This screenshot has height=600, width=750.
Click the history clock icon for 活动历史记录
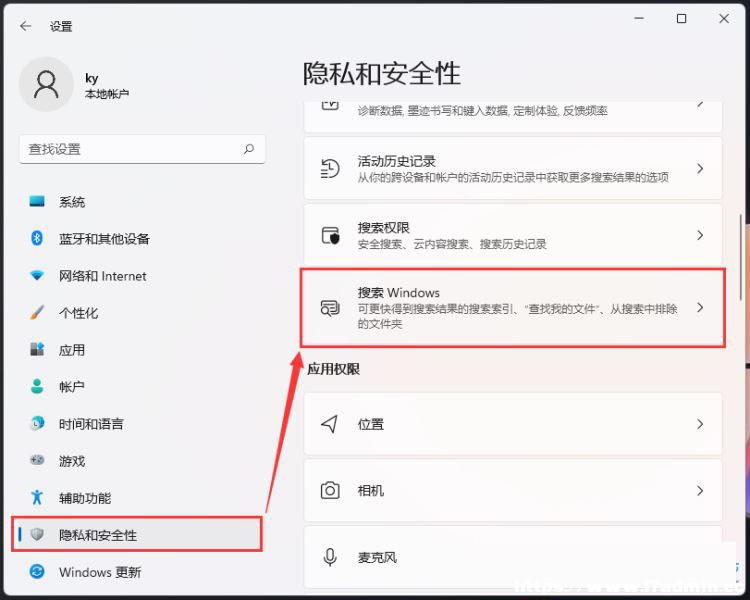click(x=330, y=168)
